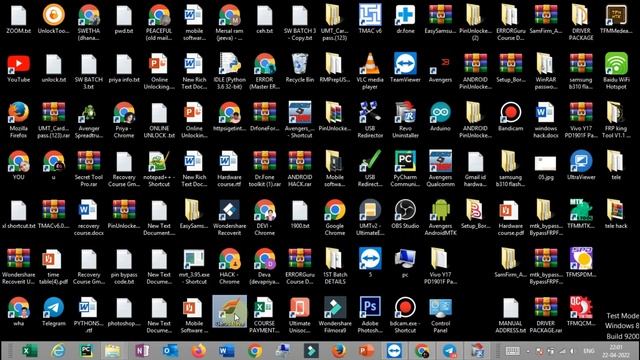The image size is (640, 360).
Task: Select the pin bypass code.txt file
Action: pos(124,267)
